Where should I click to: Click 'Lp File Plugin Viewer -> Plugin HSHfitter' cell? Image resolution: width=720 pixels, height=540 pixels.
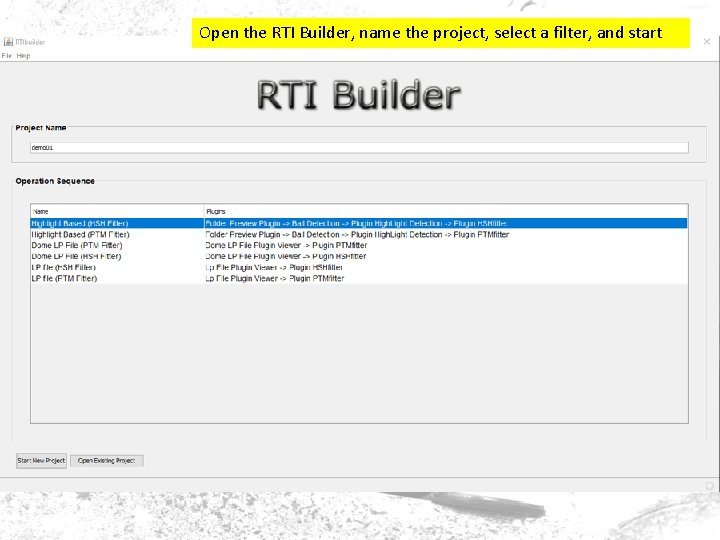tap(446, 267)
